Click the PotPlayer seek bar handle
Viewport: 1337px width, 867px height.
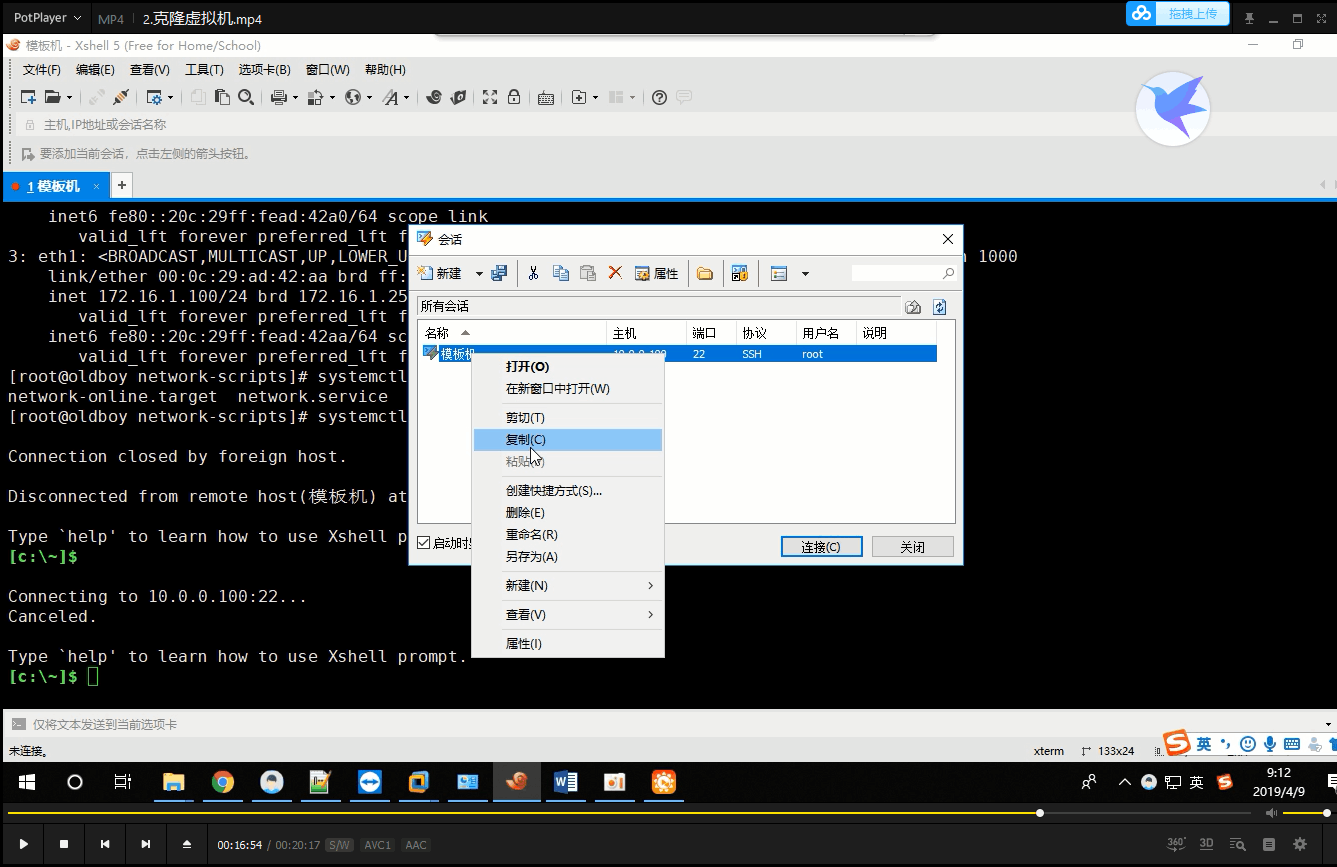[x=1040, y=813]
